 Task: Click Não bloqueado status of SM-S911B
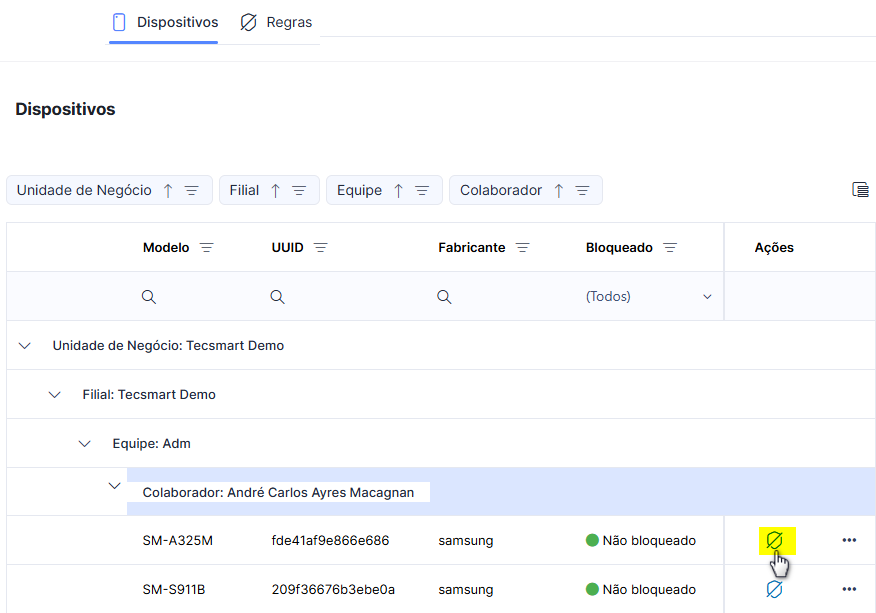tap(641, 590)
